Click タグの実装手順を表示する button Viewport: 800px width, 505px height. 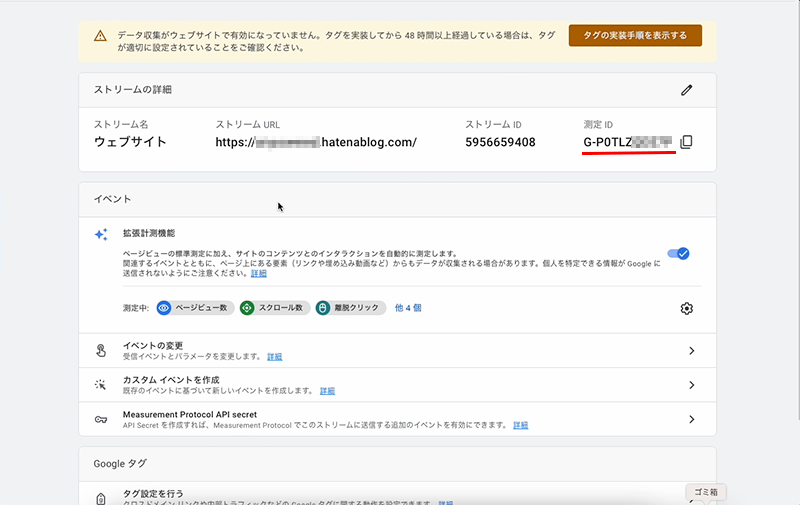point(635,35)
